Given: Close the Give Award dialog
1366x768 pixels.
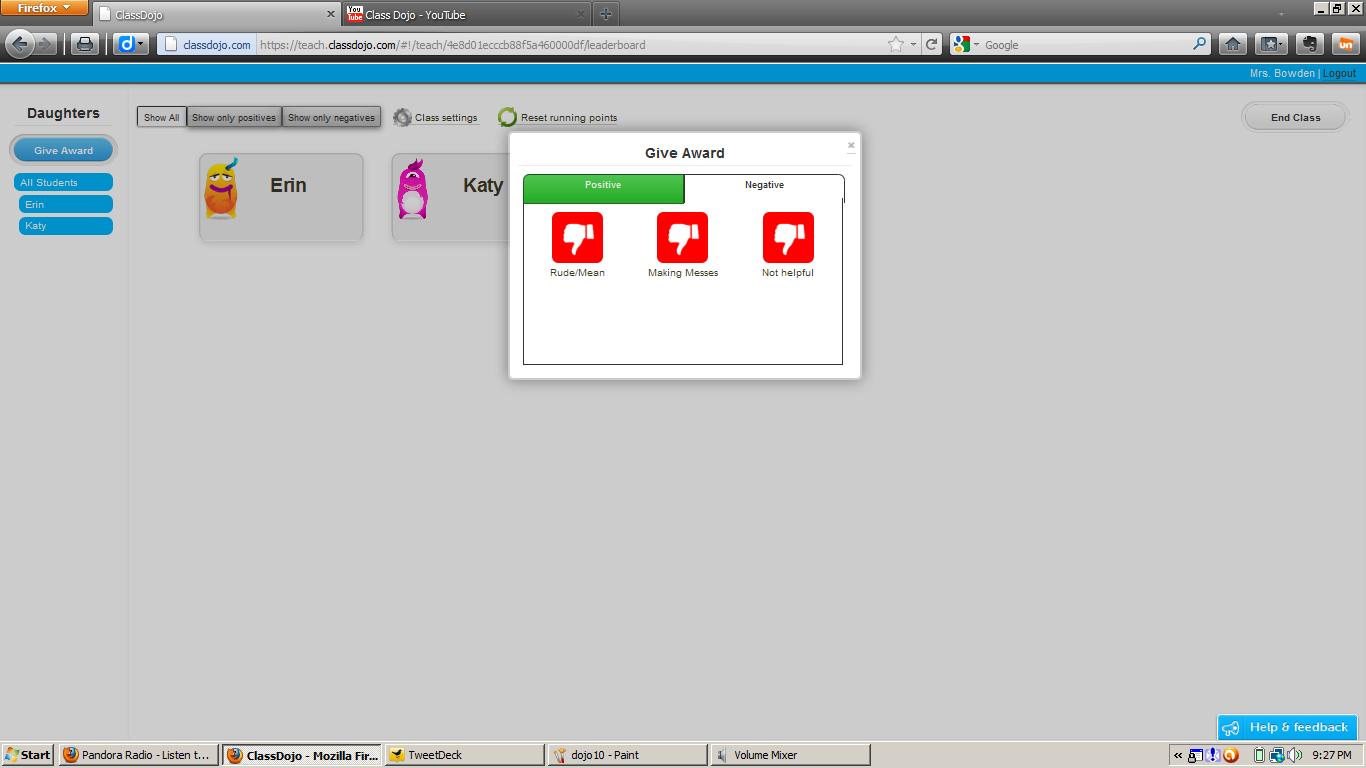Looking at the screenshot, I should coord(851,146).
